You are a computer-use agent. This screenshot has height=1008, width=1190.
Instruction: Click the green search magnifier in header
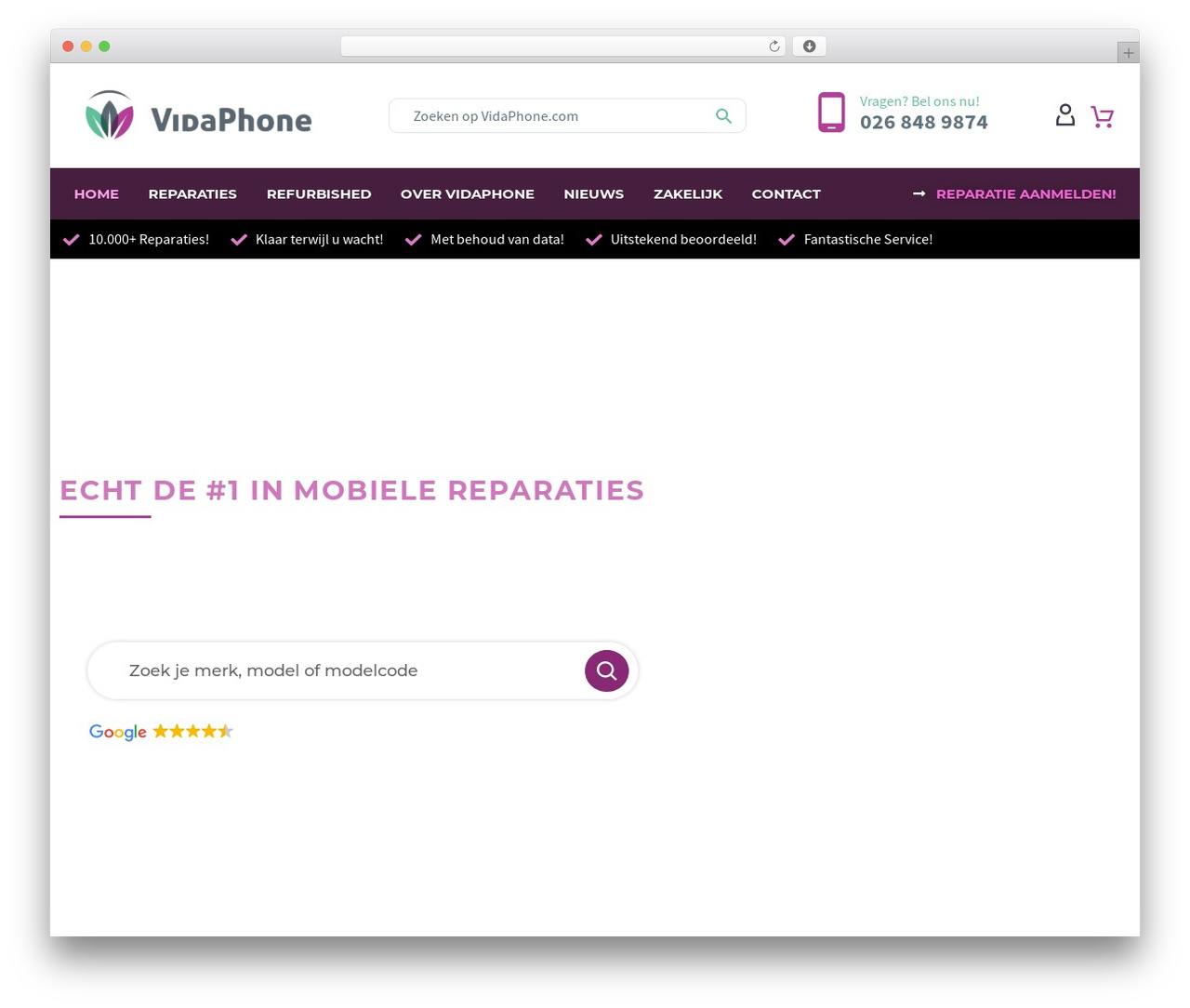pos(723,116)
